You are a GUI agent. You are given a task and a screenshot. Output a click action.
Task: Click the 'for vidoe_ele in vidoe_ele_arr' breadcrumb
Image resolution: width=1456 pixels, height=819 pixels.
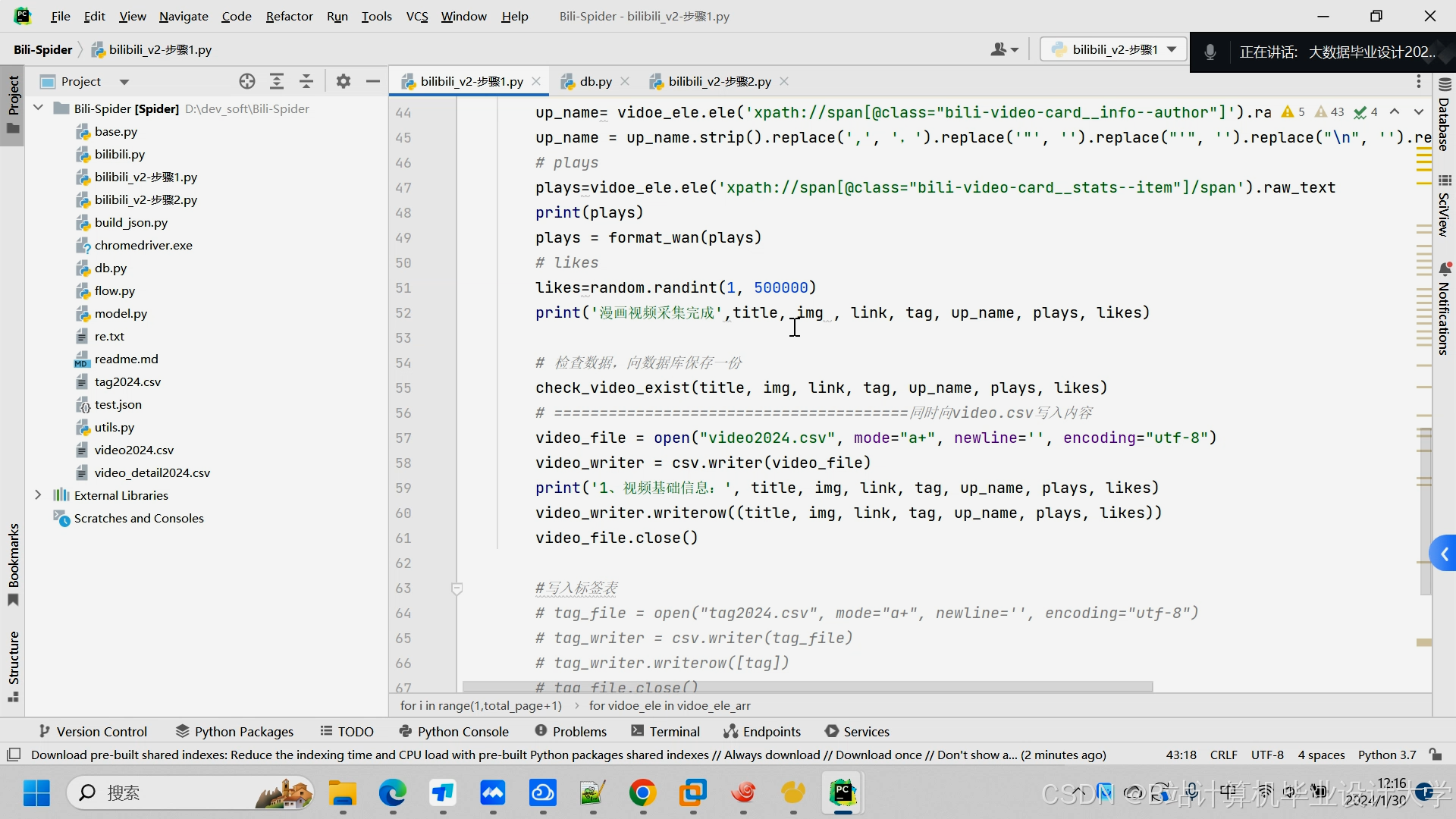click(x=670, y=705)
